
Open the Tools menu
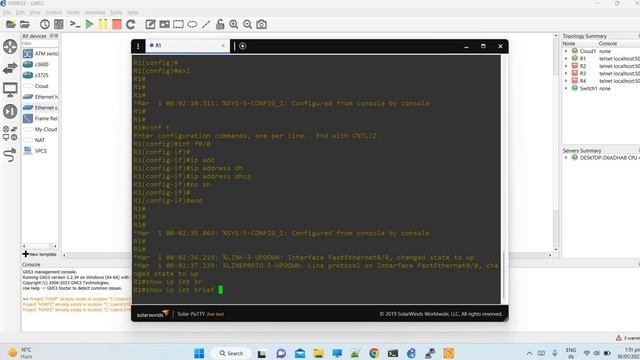(x=116, y=13)
